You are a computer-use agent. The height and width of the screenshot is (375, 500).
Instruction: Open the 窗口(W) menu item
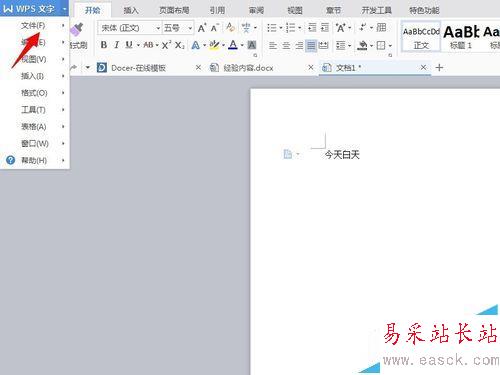pyautogui.click(x=35, y=143)
